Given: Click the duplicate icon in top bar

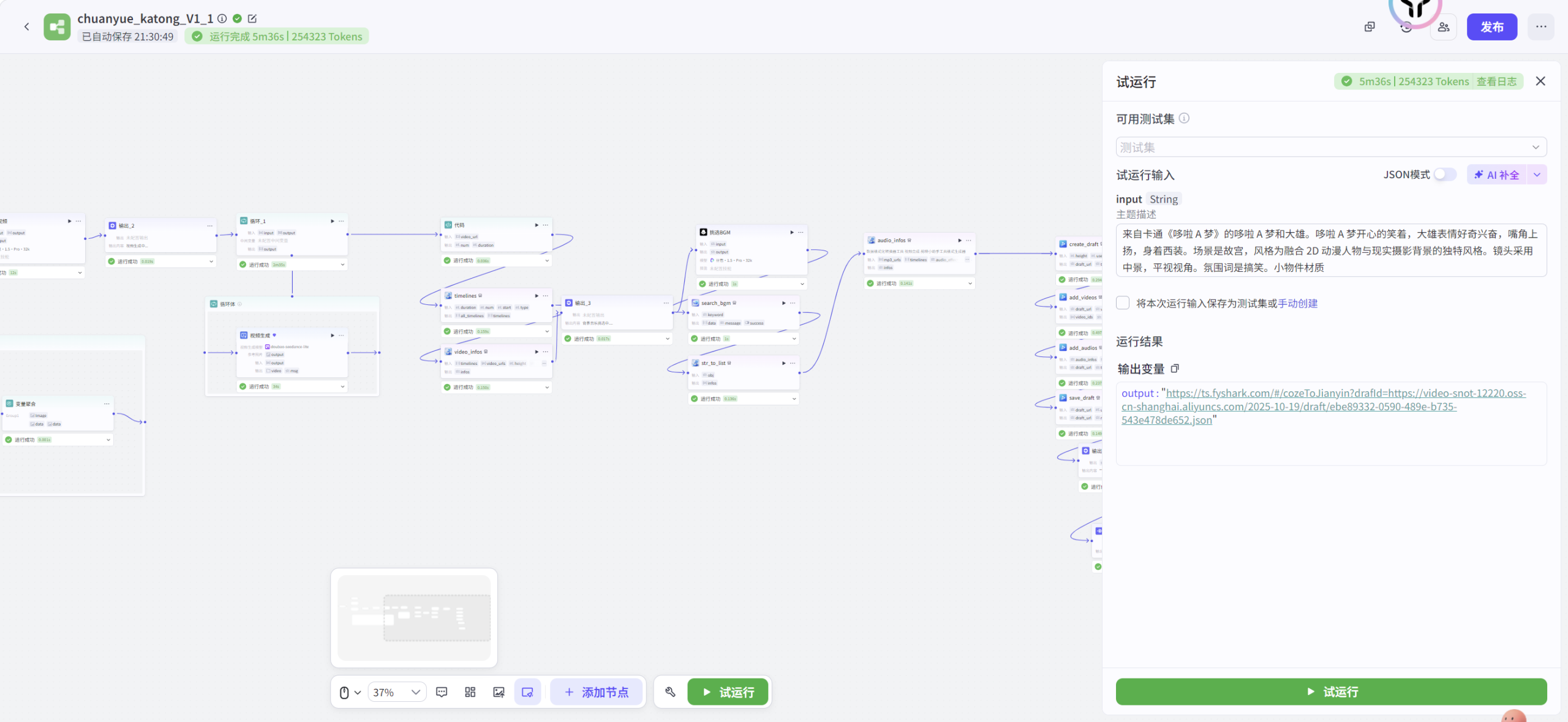Looking at the screenshot, I should pyautogui.click(x=1370, y=27).
